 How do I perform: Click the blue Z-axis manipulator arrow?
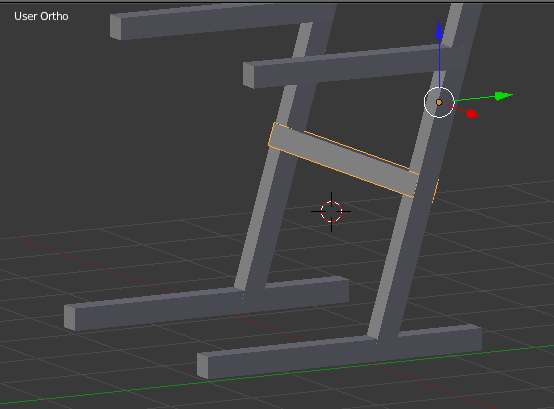(439, 30)
